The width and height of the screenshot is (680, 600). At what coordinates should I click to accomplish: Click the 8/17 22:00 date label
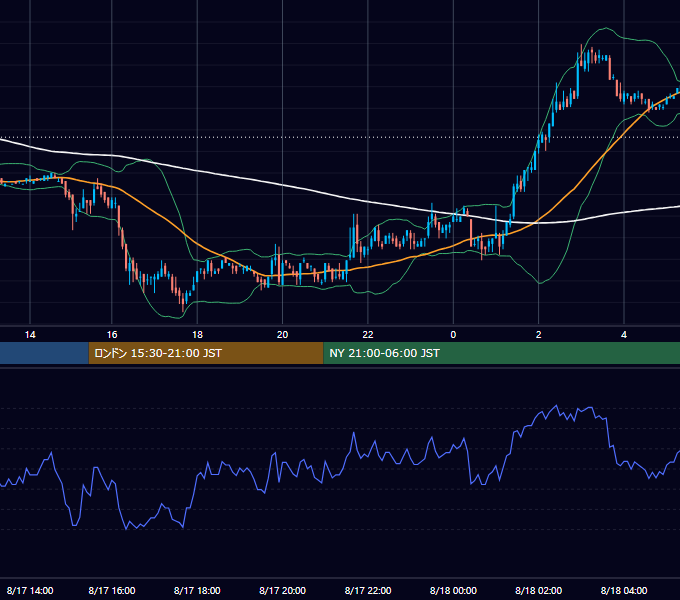pyautogui.click(x=368, y=590)
